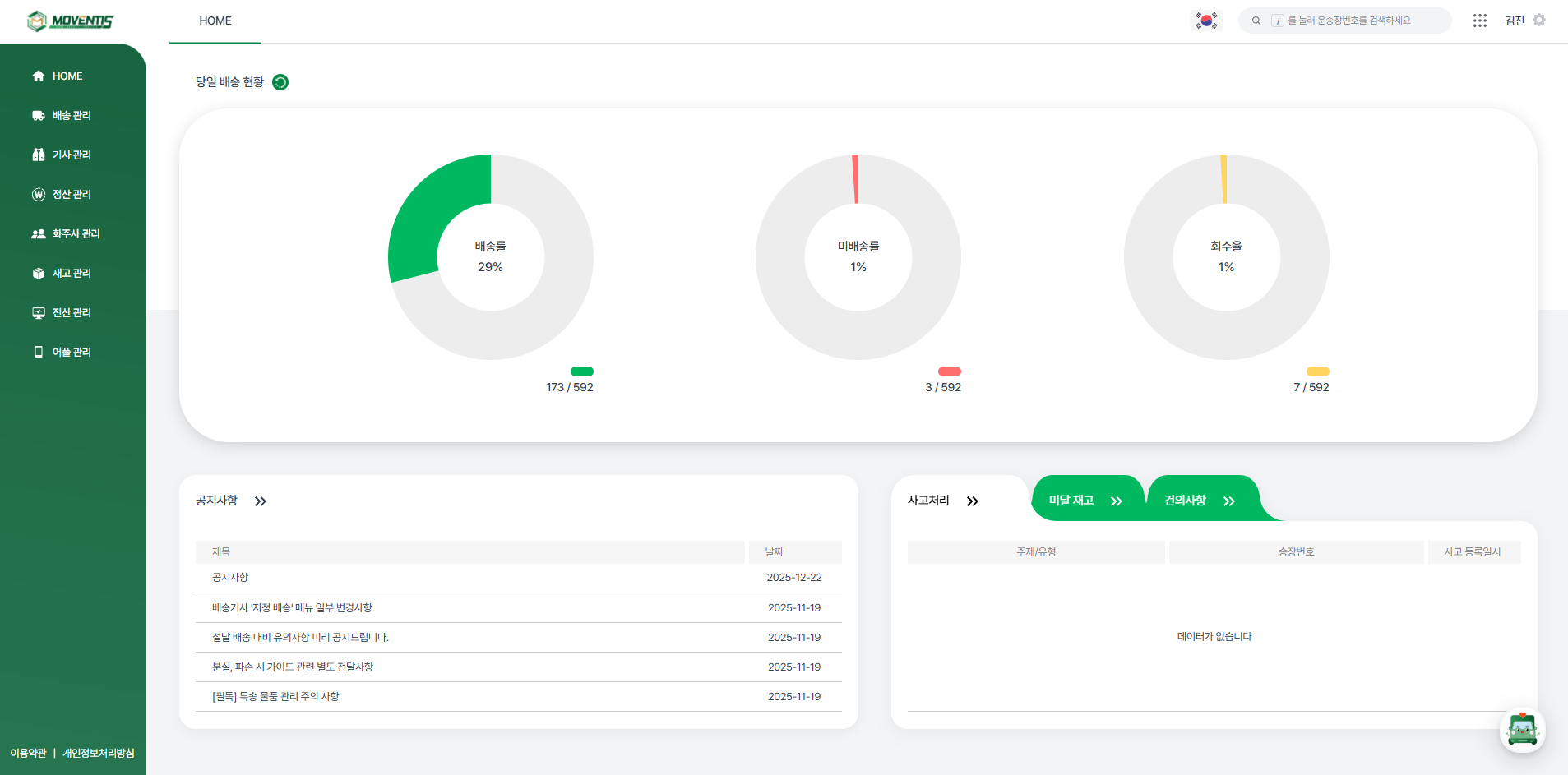Click the driver icon for 기사 관리
1568x775 pixels.
coord(39,155)
